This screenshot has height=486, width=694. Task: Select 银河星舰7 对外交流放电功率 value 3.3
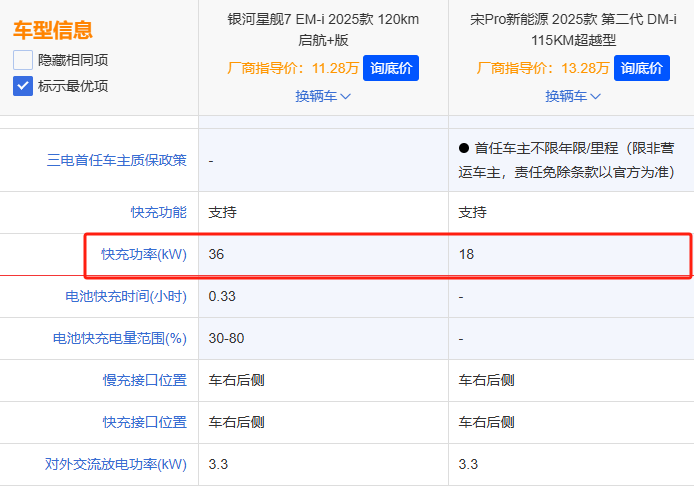click(218, 464)
